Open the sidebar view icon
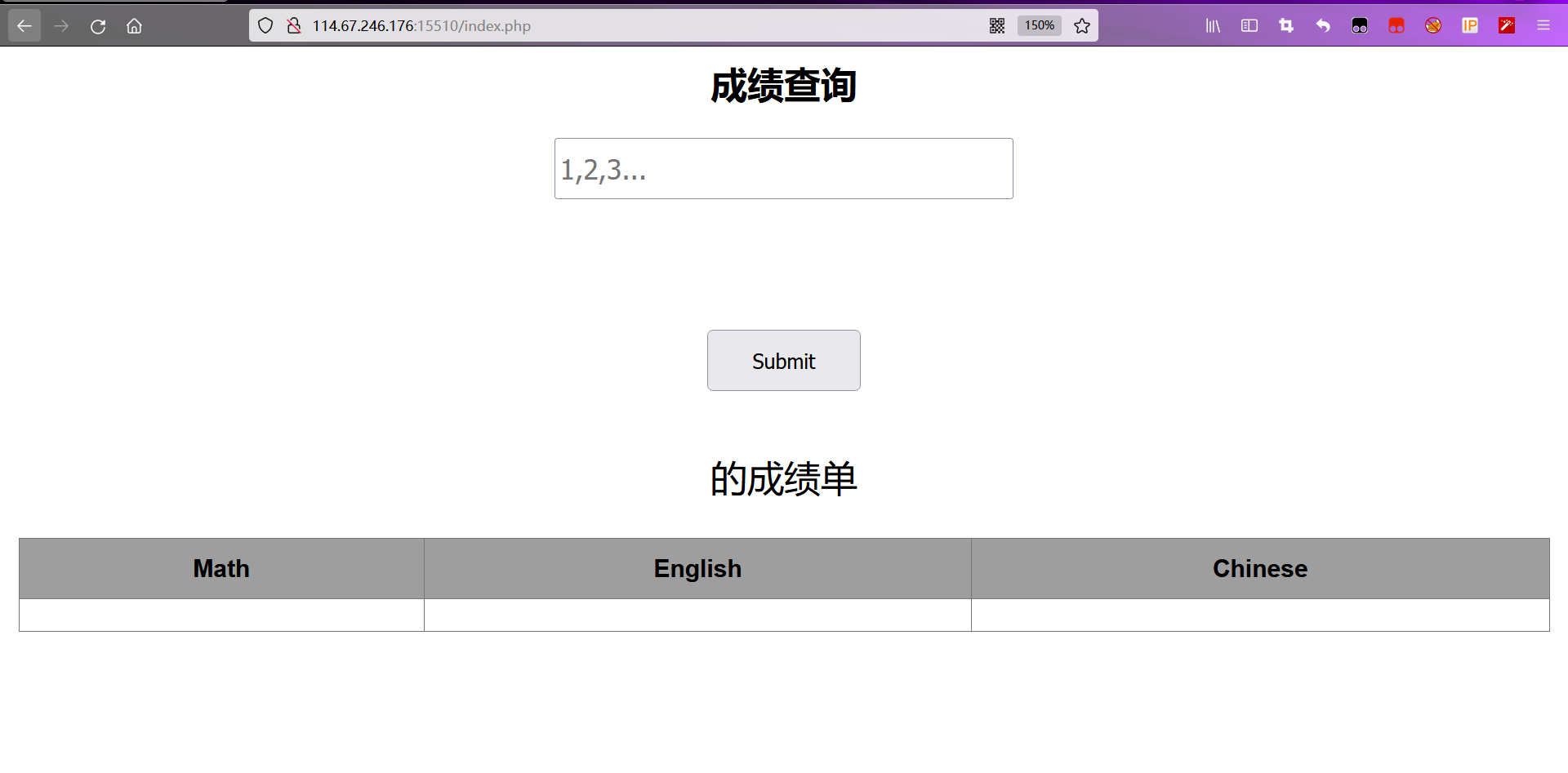 [x=1249, y=25]
